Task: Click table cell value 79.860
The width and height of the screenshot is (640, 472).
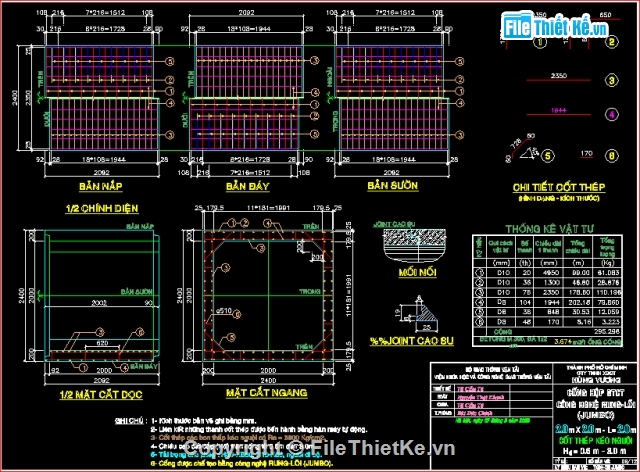Action: (x=608, y=303)
